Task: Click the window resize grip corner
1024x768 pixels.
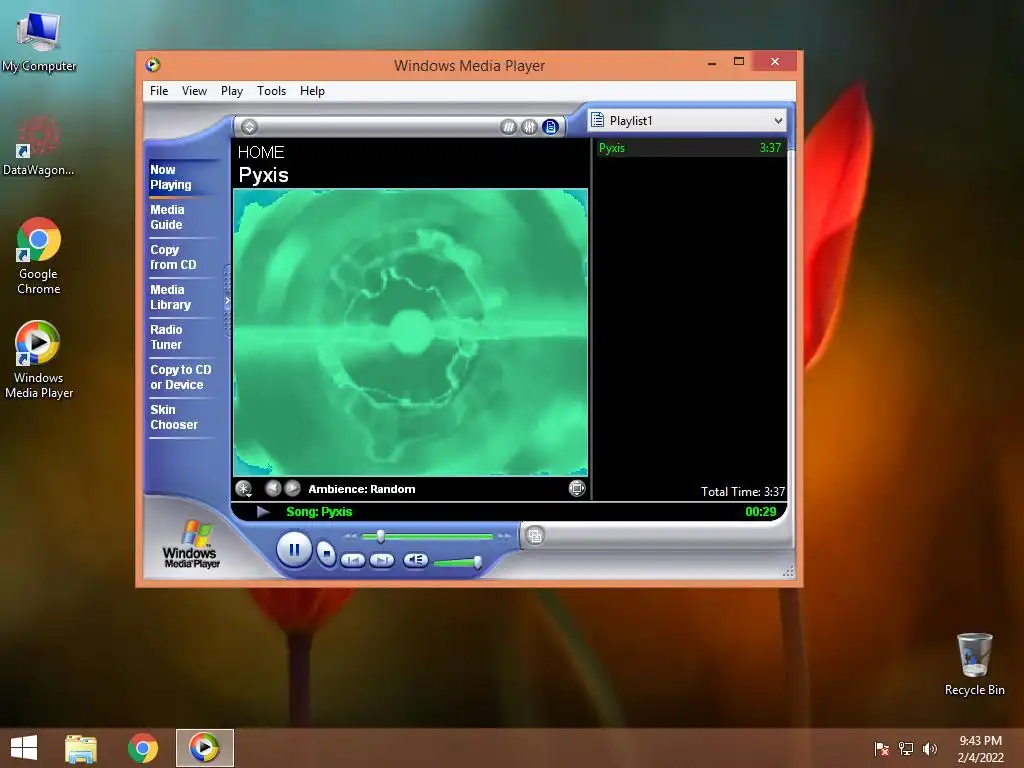Action: (788, 572)
